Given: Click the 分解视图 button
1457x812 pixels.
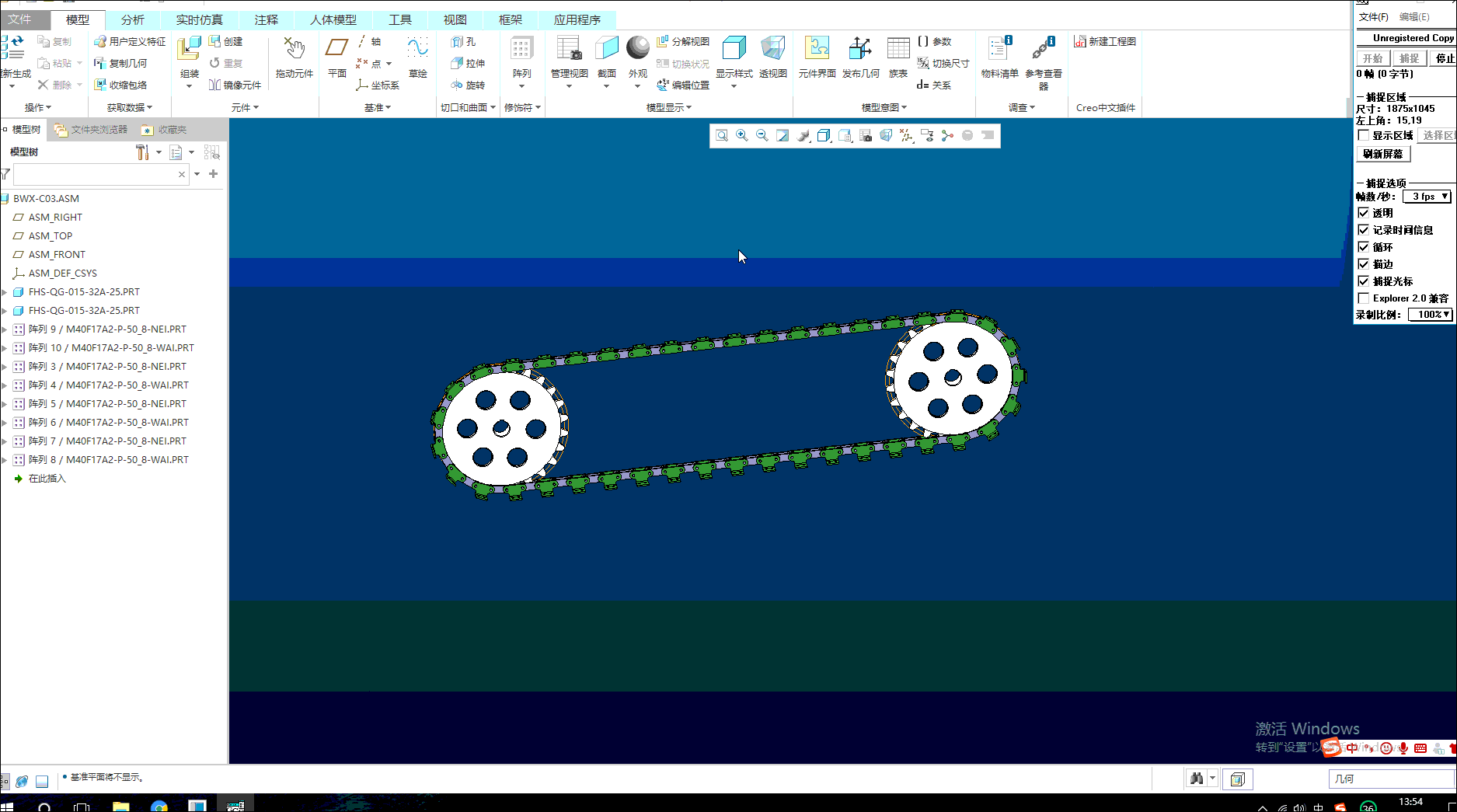Looking at the screenshot, I should (683, 41).
